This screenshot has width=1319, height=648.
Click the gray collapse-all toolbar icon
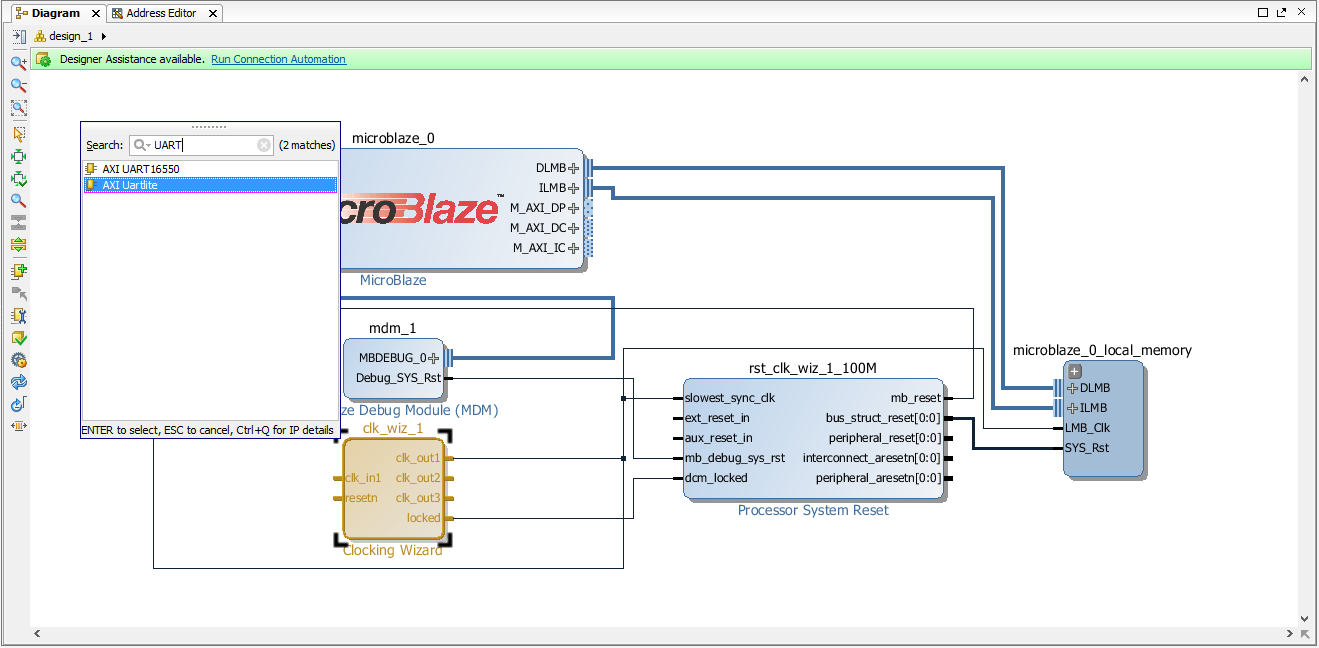pos(18,222)
